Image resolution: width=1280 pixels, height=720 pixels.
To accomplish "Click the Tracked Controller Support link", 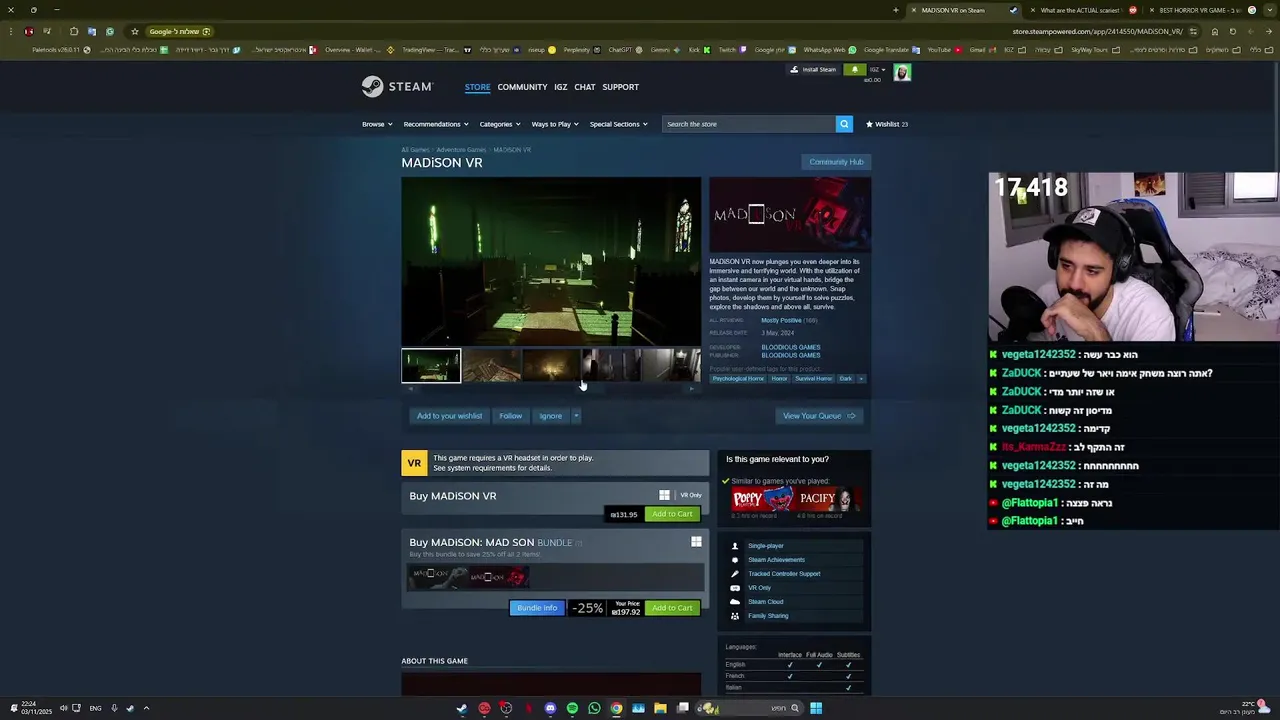I will tap(784, 574).
